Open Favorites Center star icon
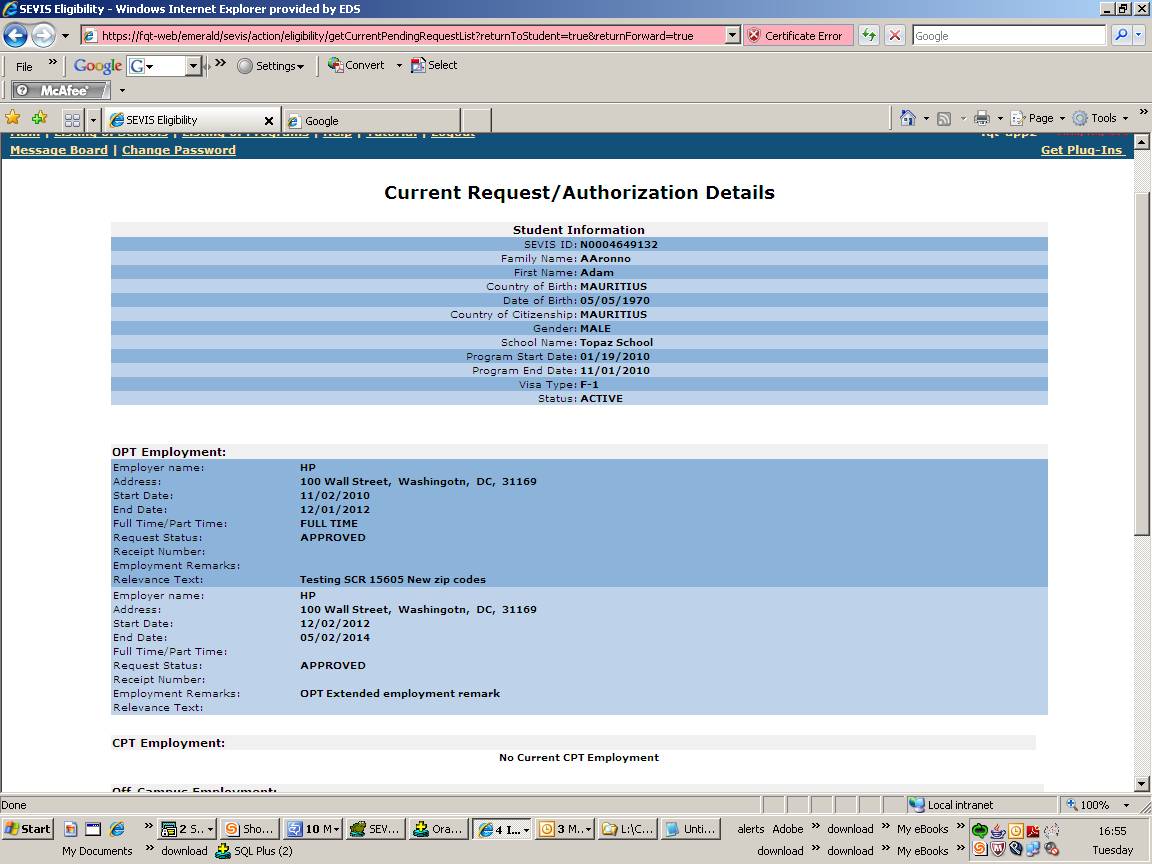The height and width of the screenshot is (864, 1152). pyautogui.click(x=13, y=118)
